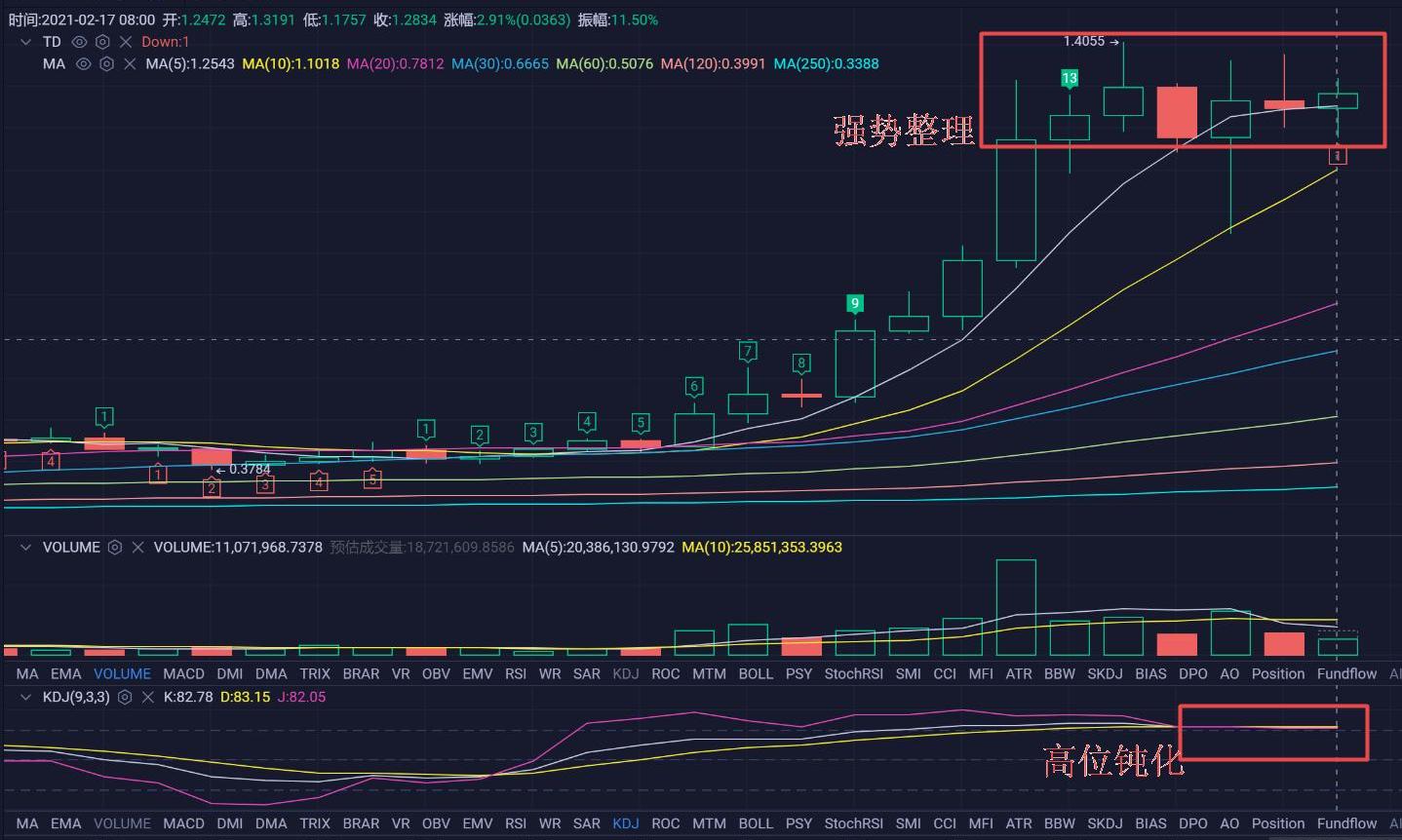Select BOLL in the upper indicator tab row
The width and height of the screenshot is (1402, 840).
[756, 673]
